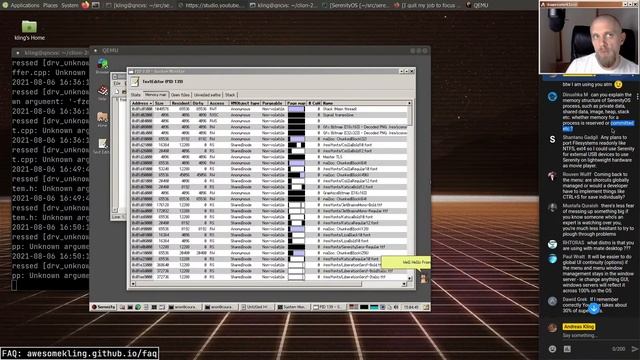Screen dimensions: 640x360
Task: Open the Applications menu in top panel
Action: pyautogui.click(x=25, y=5)
